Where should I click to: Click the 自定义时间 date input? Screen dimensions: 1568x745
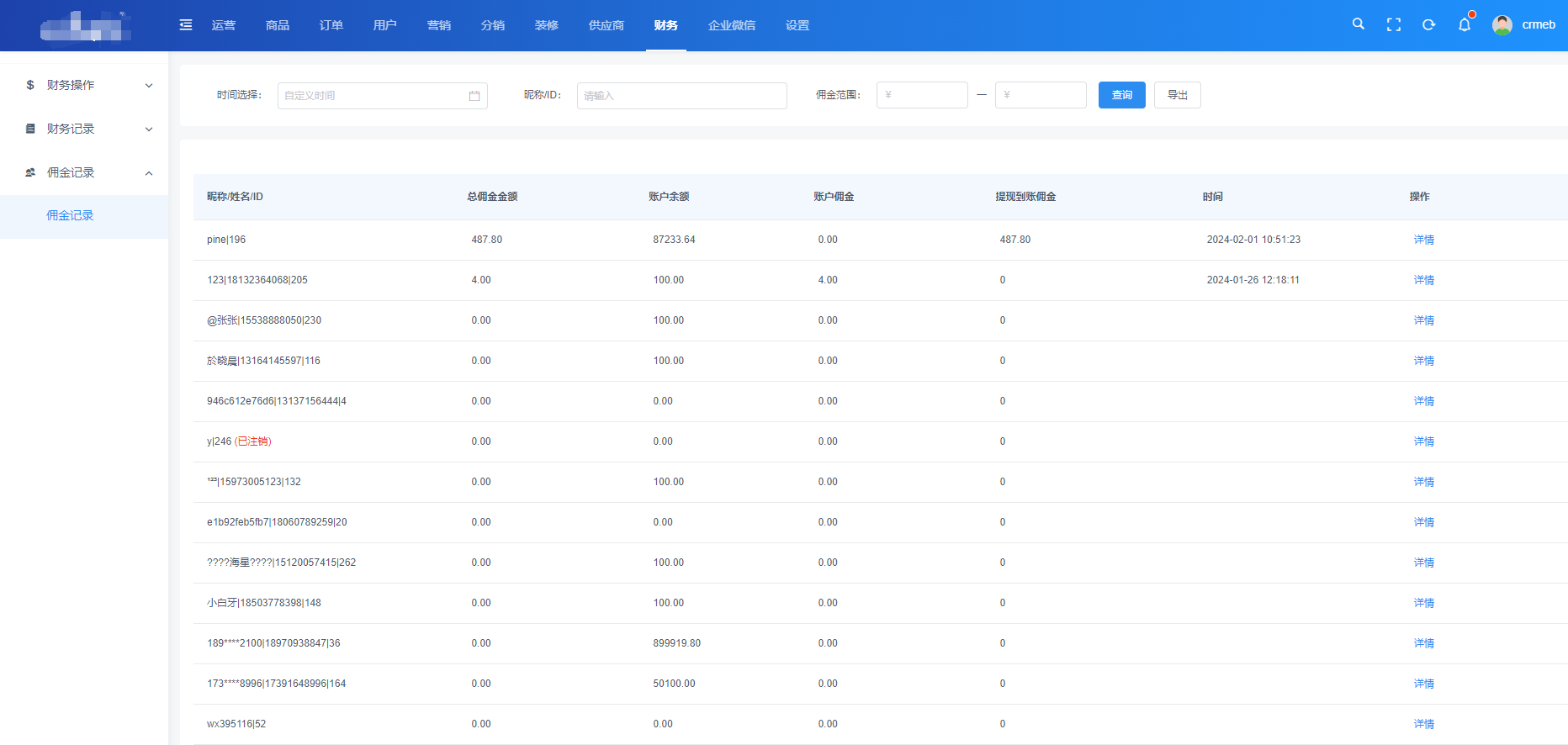coord(383,96)
